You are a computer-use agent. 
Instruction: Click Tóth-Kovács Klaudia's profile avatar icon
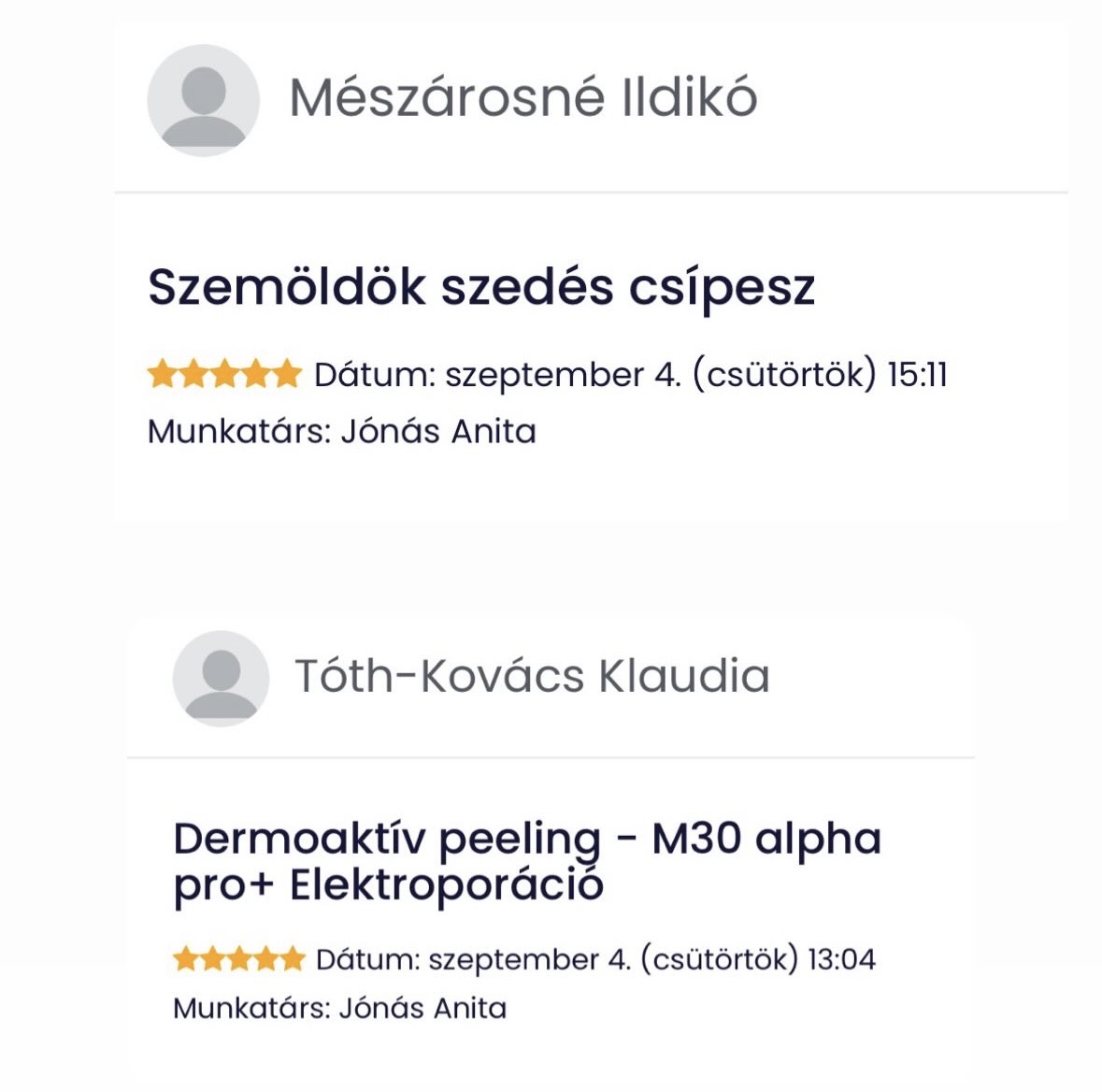[x=221, y=678]
